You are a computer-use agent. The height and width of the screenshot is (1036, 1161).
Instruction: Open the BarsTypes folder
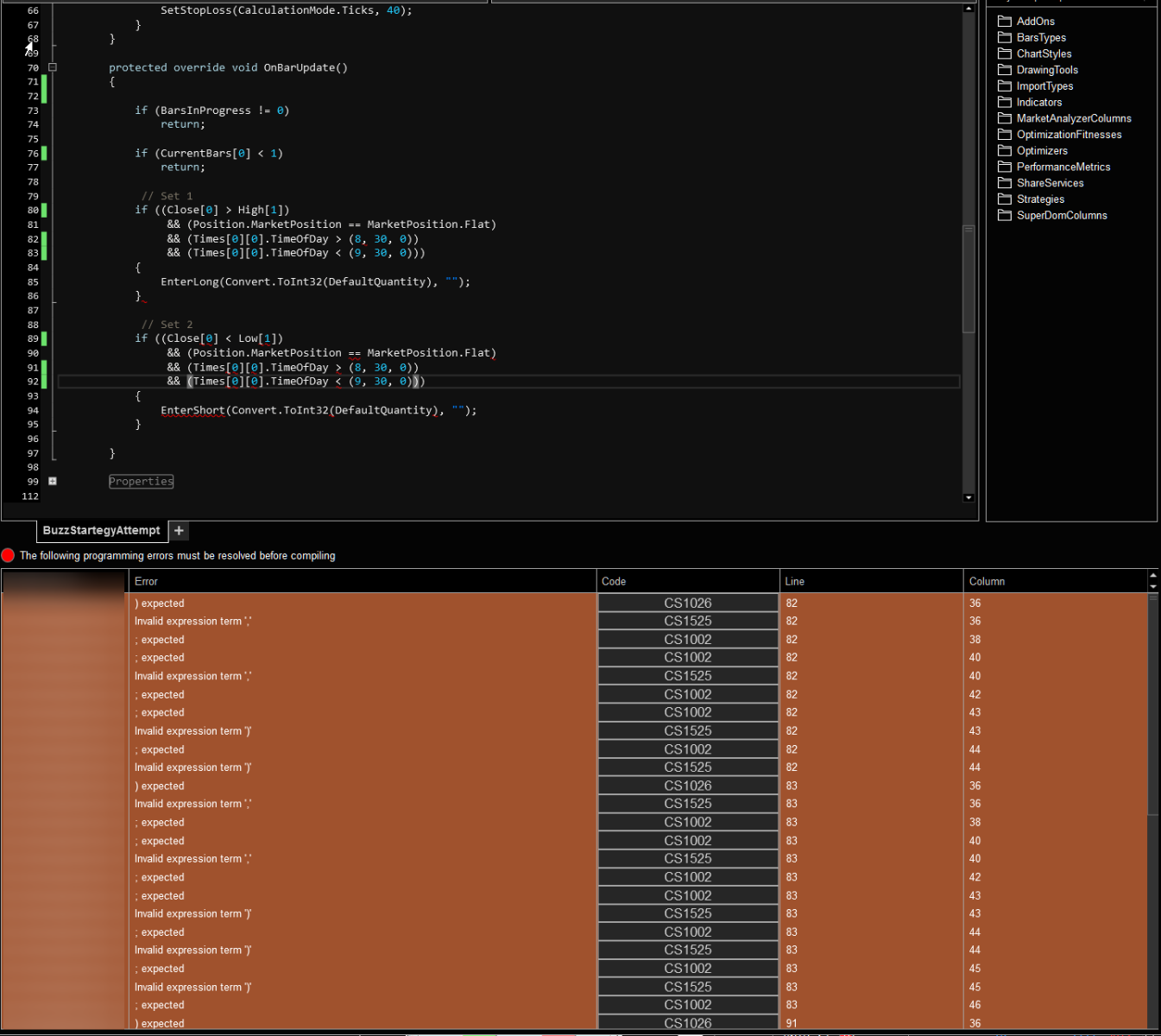click(x=1040, y=38)
